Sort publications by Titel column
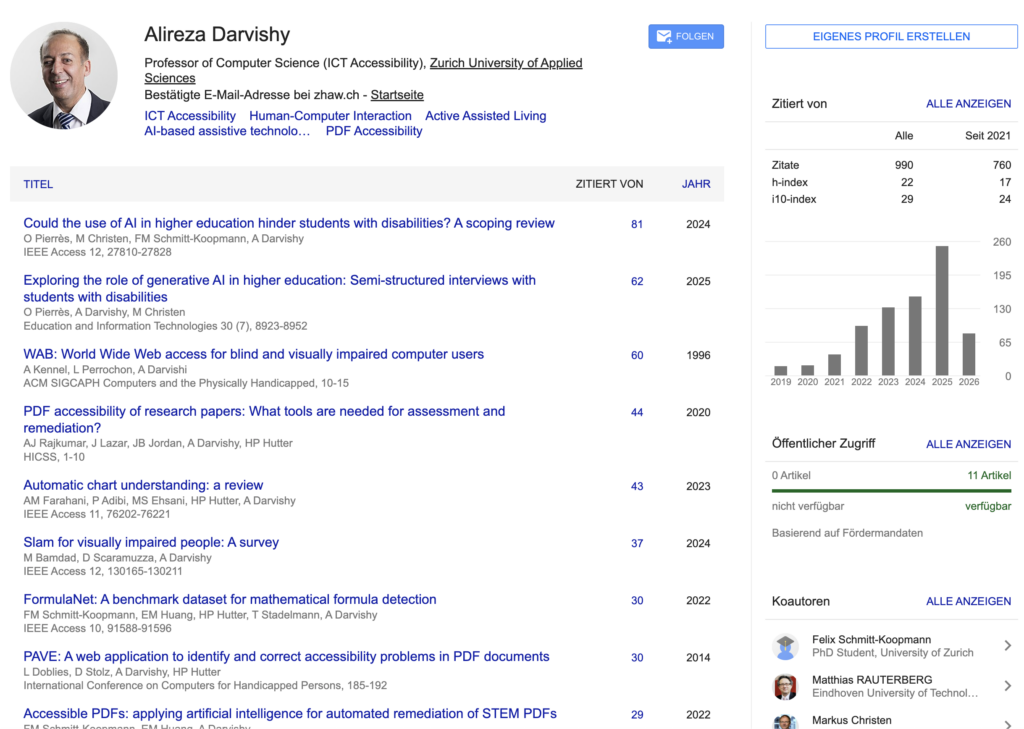The height and width of the screenshot is (729, 1024). [x=38, y=184]
